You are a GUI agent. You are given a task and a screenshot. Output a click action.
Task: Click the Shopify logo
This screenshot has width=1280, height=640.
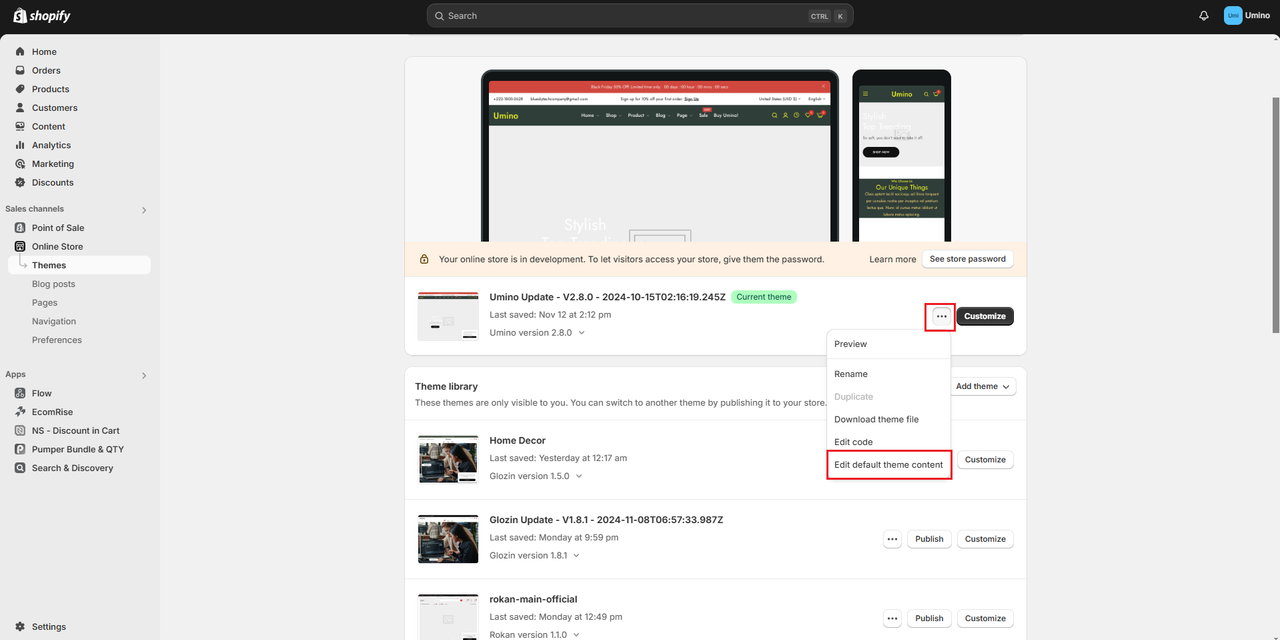coord(41,16)
